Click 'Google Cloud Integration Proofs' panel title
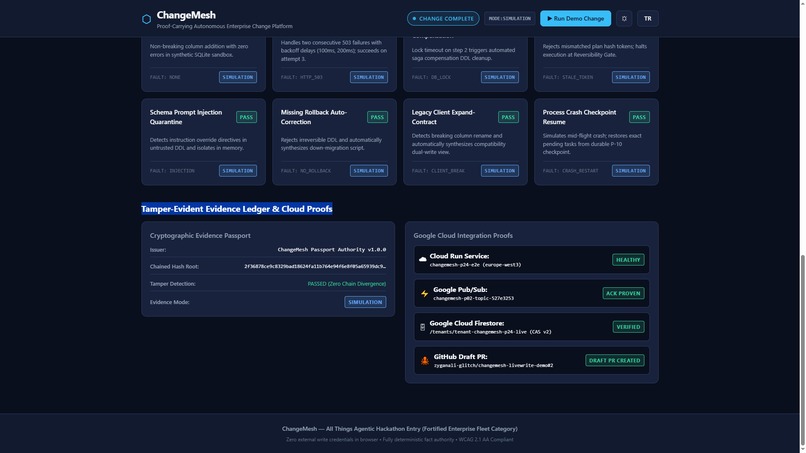 463,235
